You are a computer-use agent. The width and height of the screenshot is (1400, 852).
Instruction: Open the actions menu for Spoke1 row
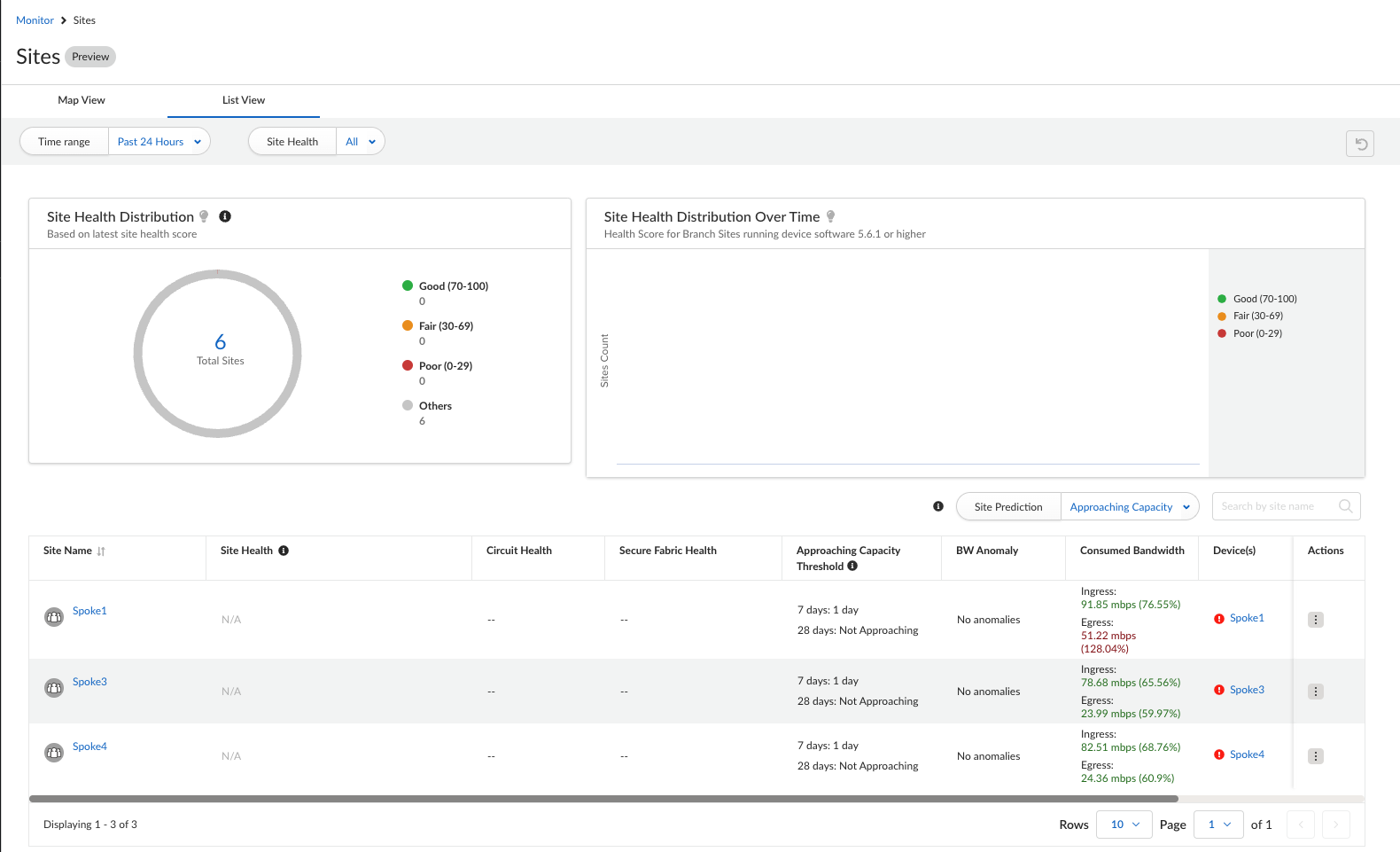pos(1316,620)
